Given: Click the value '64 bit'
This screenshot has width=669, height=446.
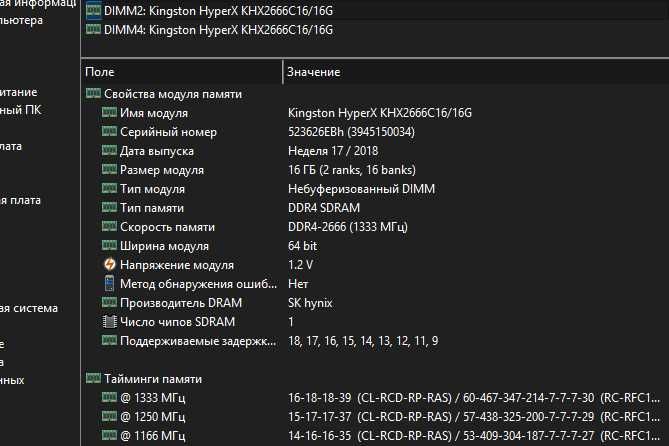Looking at the screenshot, I should click(303, 246).
